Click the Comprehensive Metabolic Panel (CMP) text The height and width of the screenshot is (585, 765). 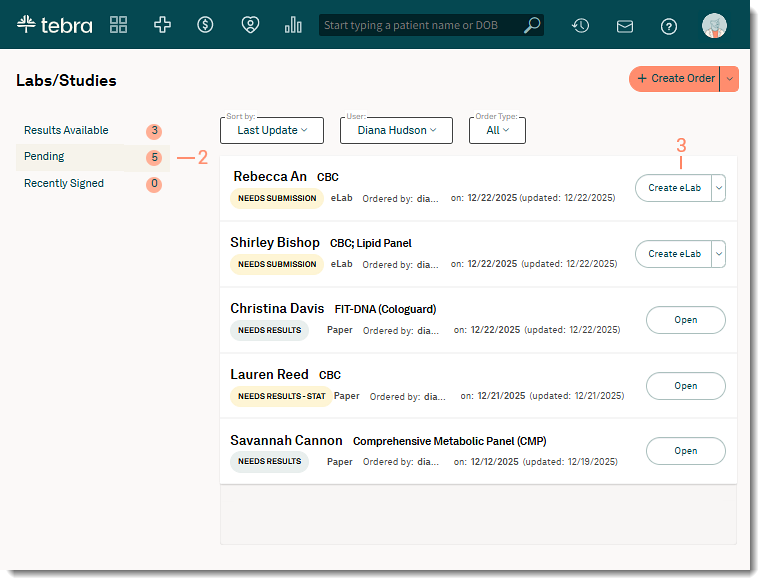point(449,441)
